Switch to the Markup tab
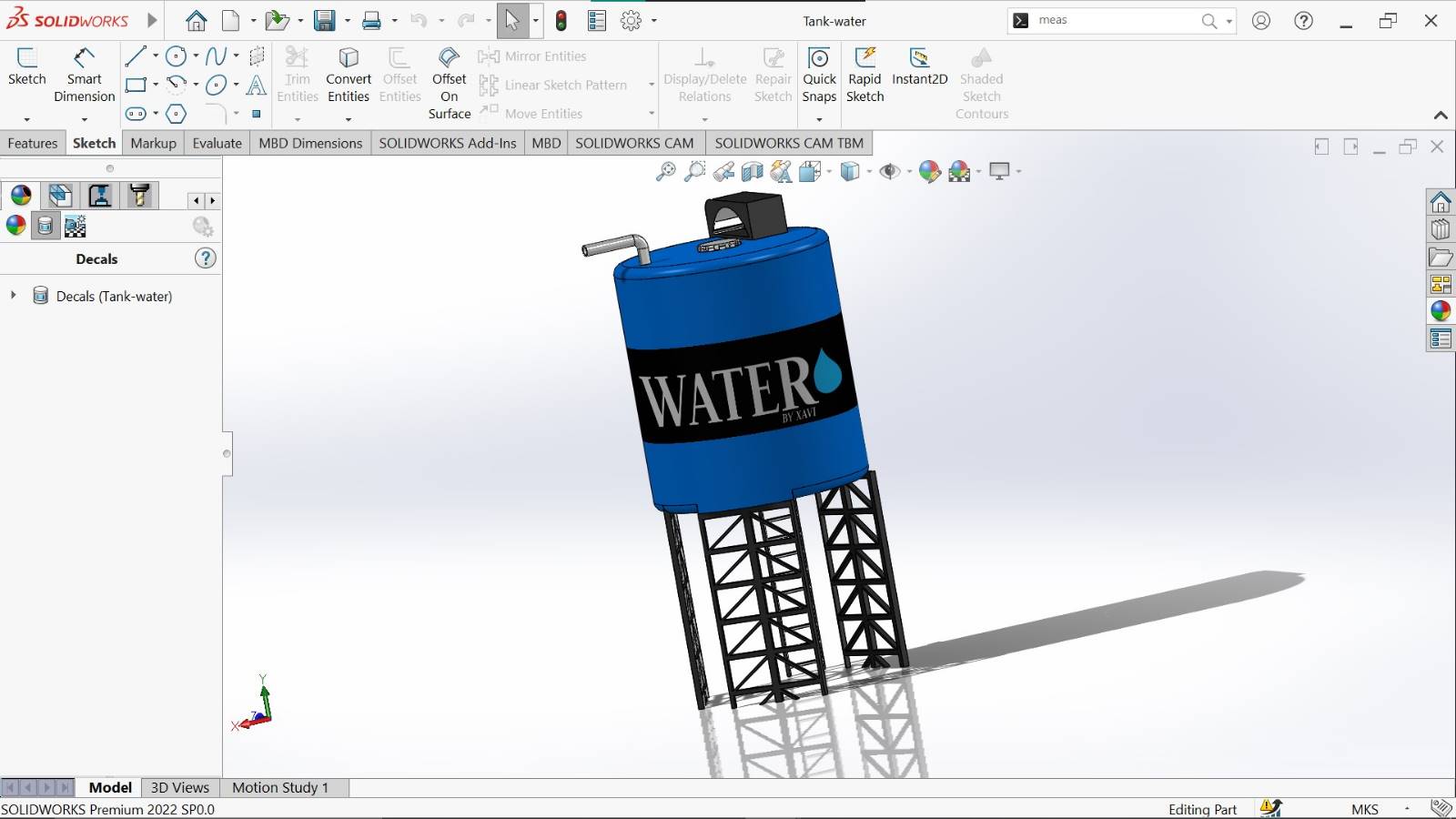 click(x=154, y=143)
